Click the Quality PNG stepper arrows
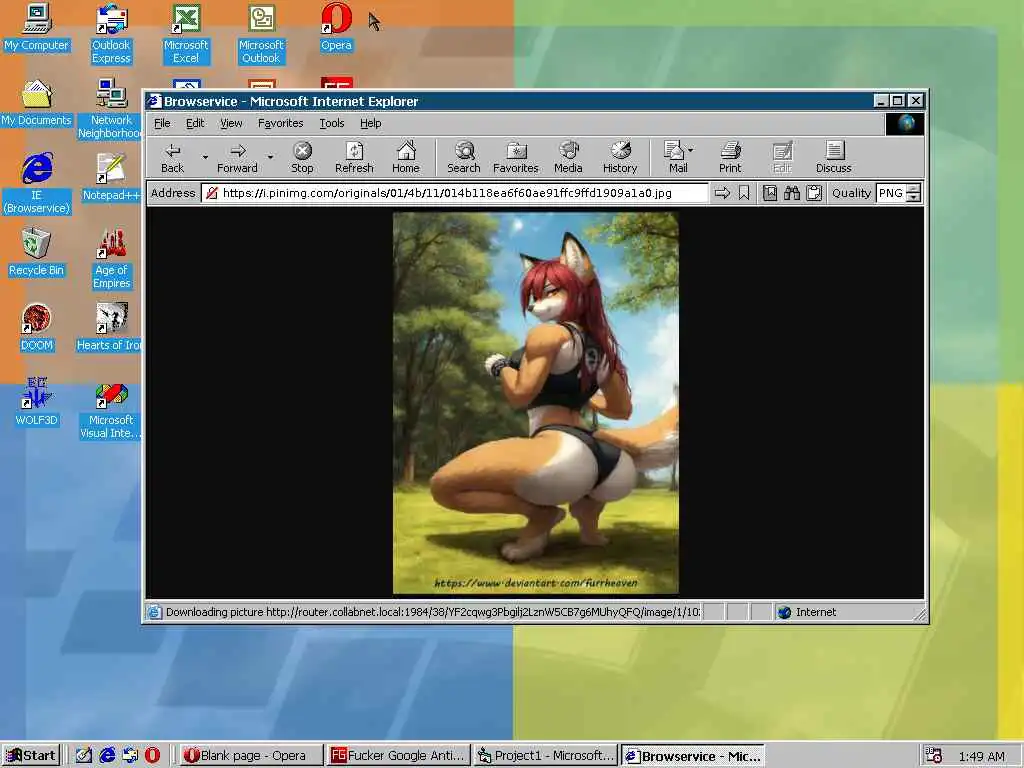 (914, 193)
